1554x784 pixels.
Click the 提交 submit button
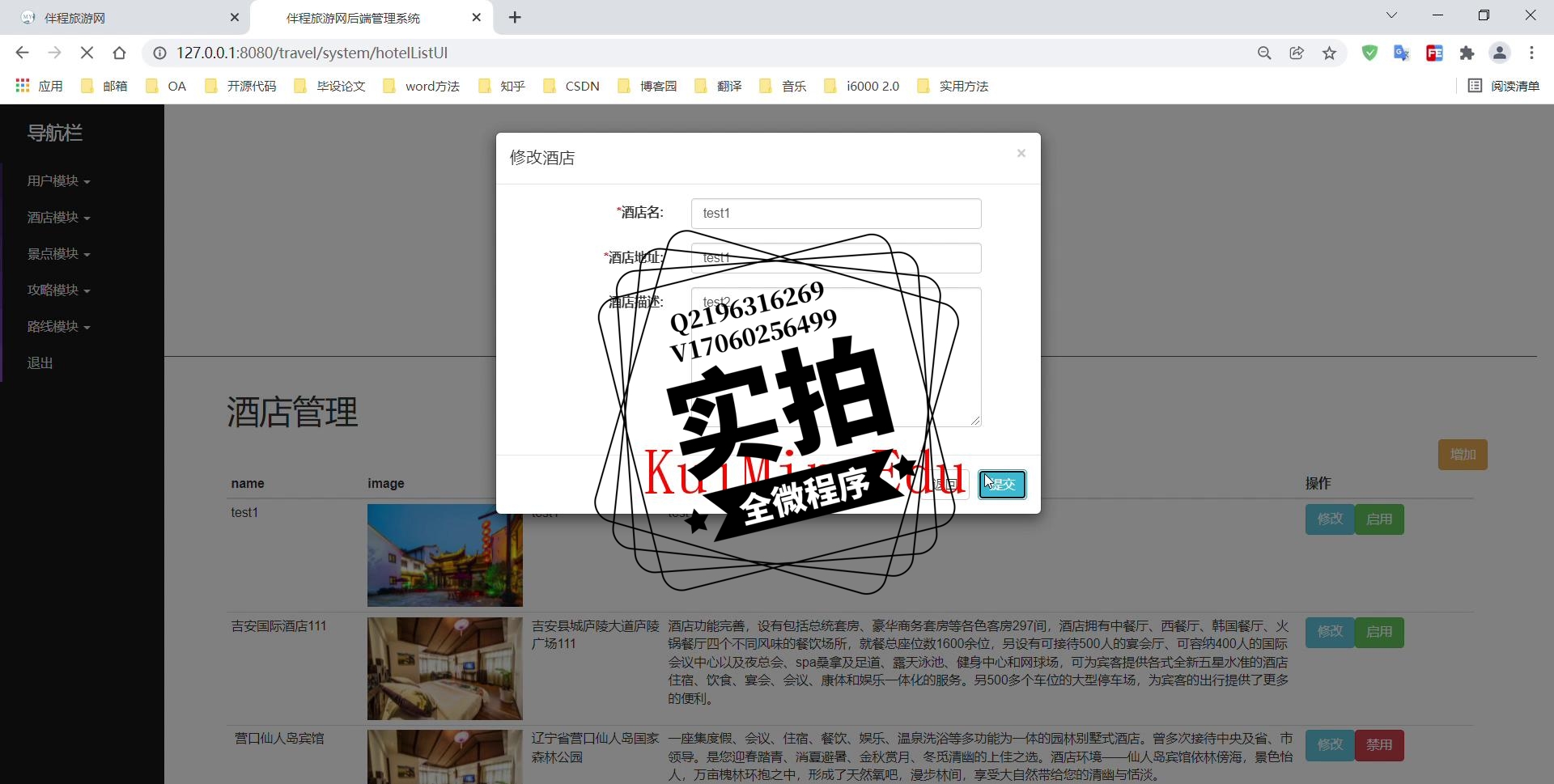[1002, 485]
